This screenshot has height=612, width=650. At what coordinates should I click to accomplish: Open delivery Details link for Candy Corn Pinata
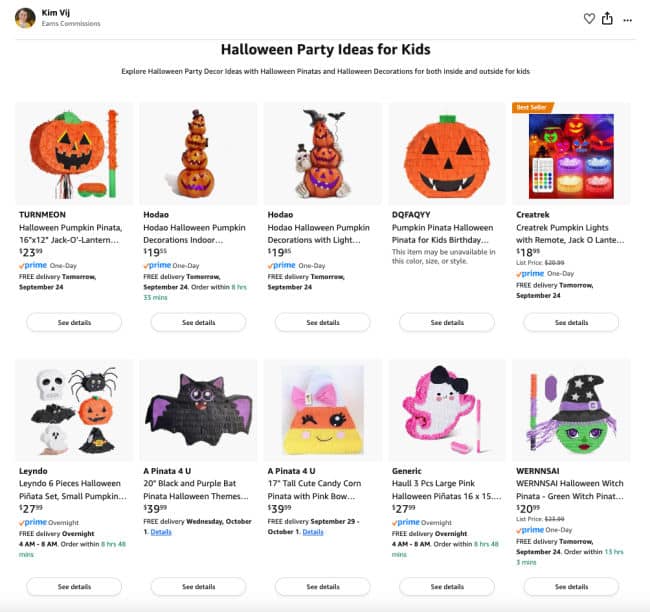click(313, 532)
